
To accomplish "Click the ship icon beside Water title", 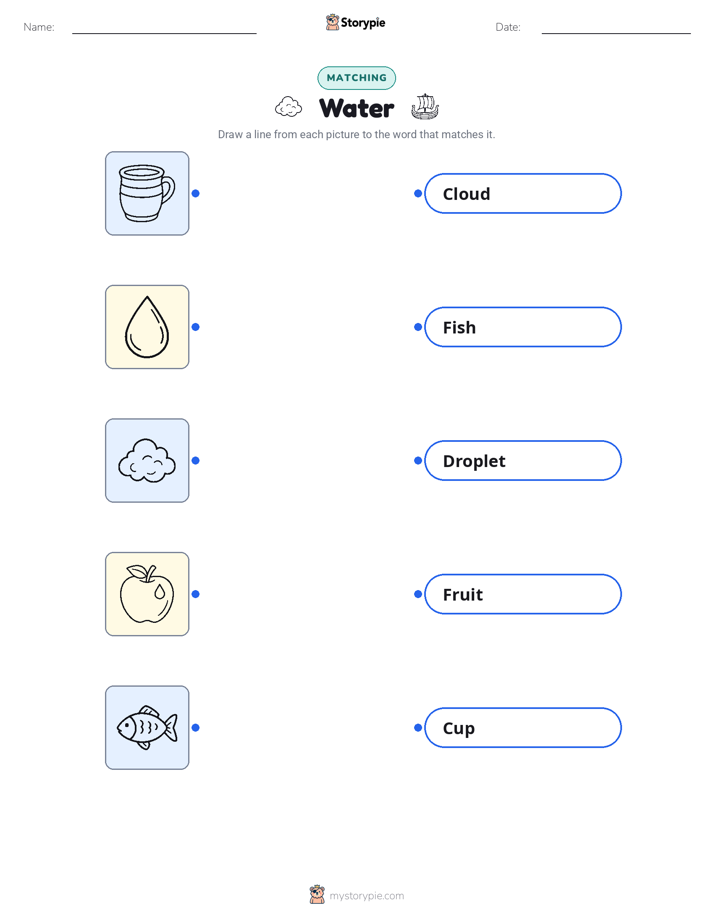I will [x=425, y=107].
